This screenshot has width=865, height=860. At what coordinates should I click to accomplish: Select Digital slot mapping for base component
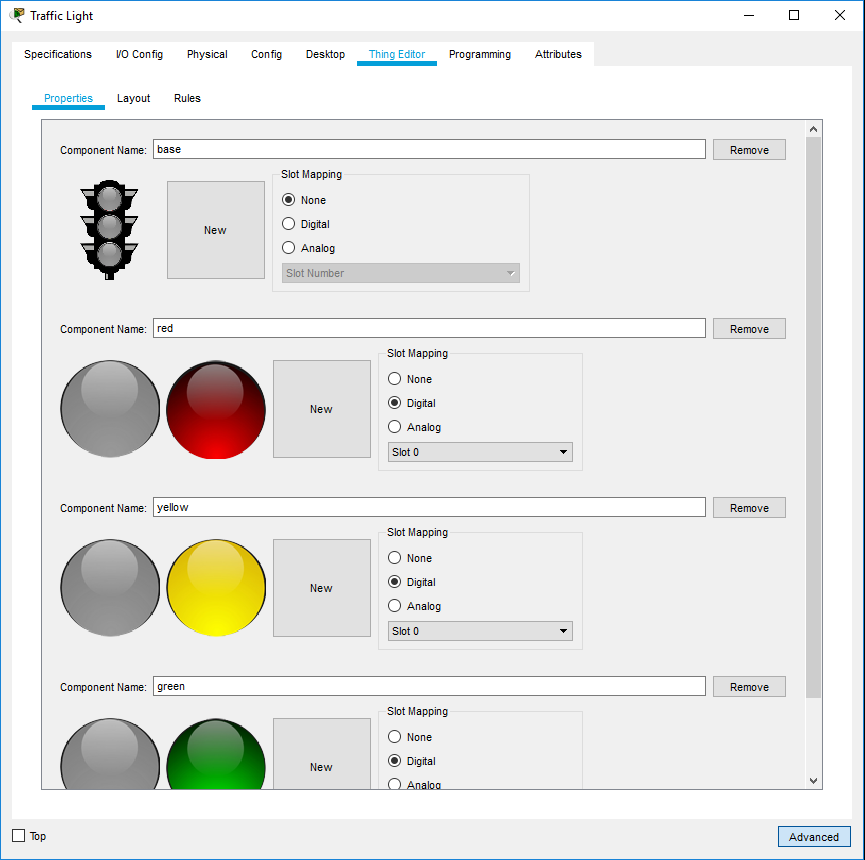289,224
